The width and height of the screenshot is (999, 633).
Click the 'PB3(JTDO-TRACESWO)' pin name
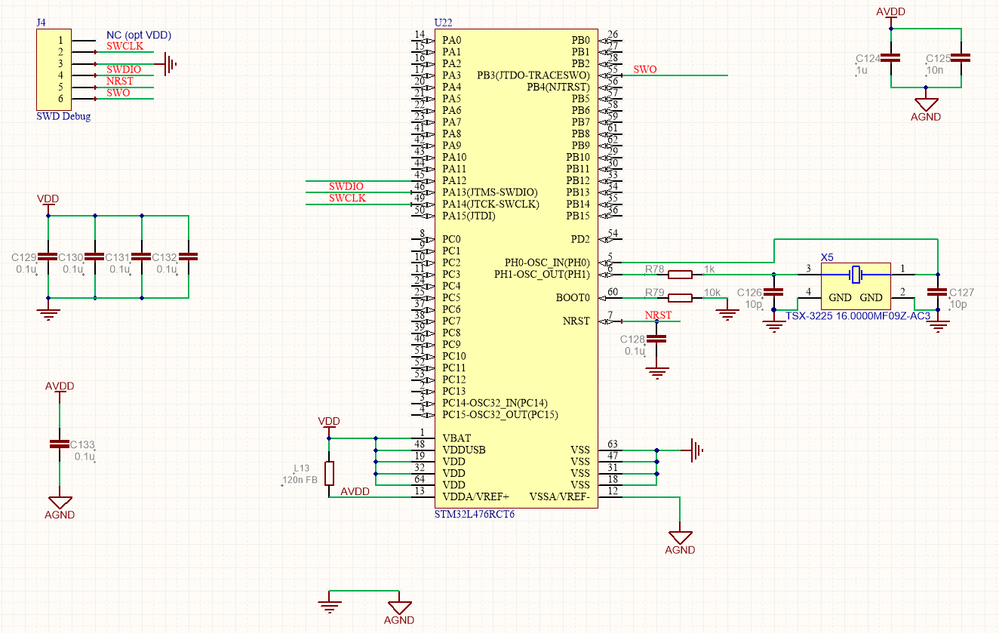[x=533, y=75]
